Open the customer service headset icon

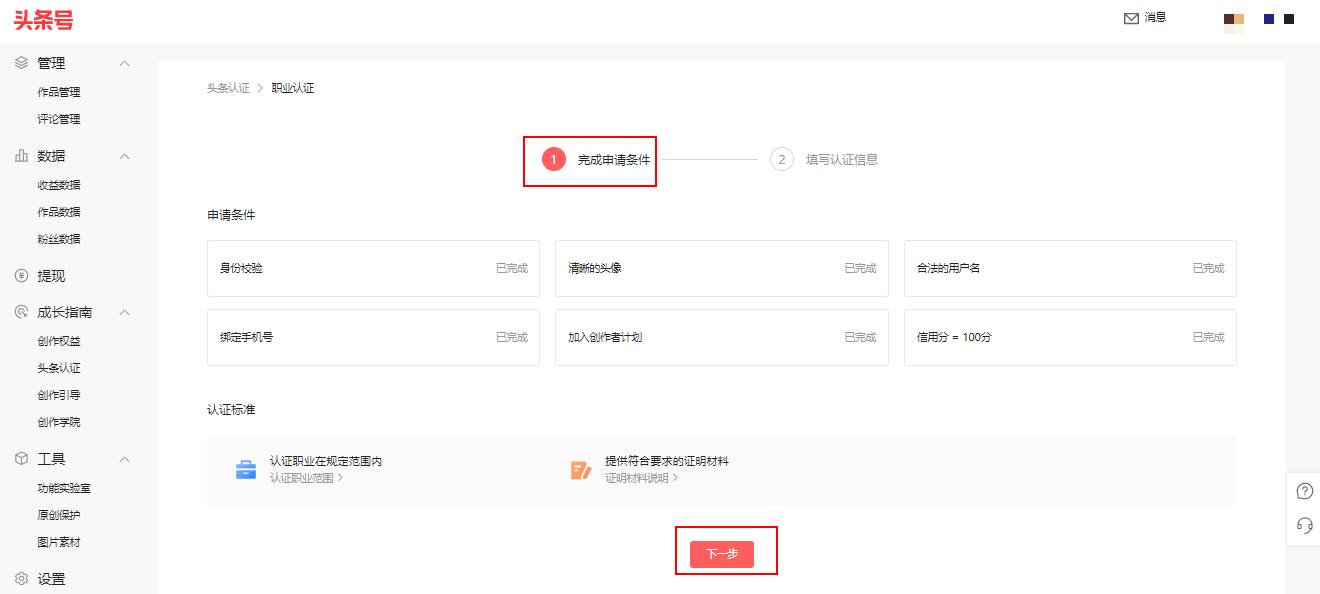1303,524
